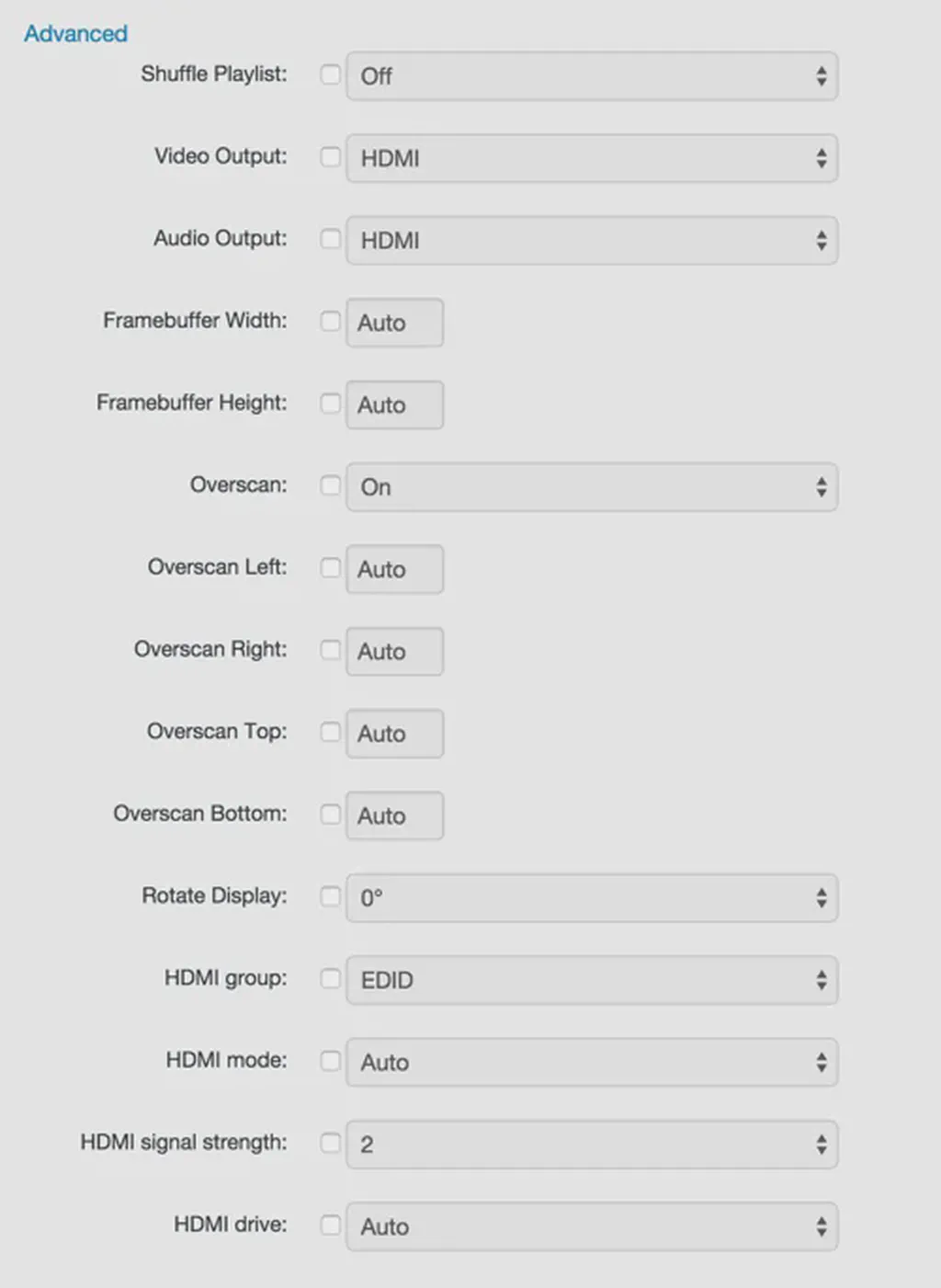Click the stepper arrows on HDMI signal strength
The width and height of the screenshot is (941, 1288).
point(822,1144)
